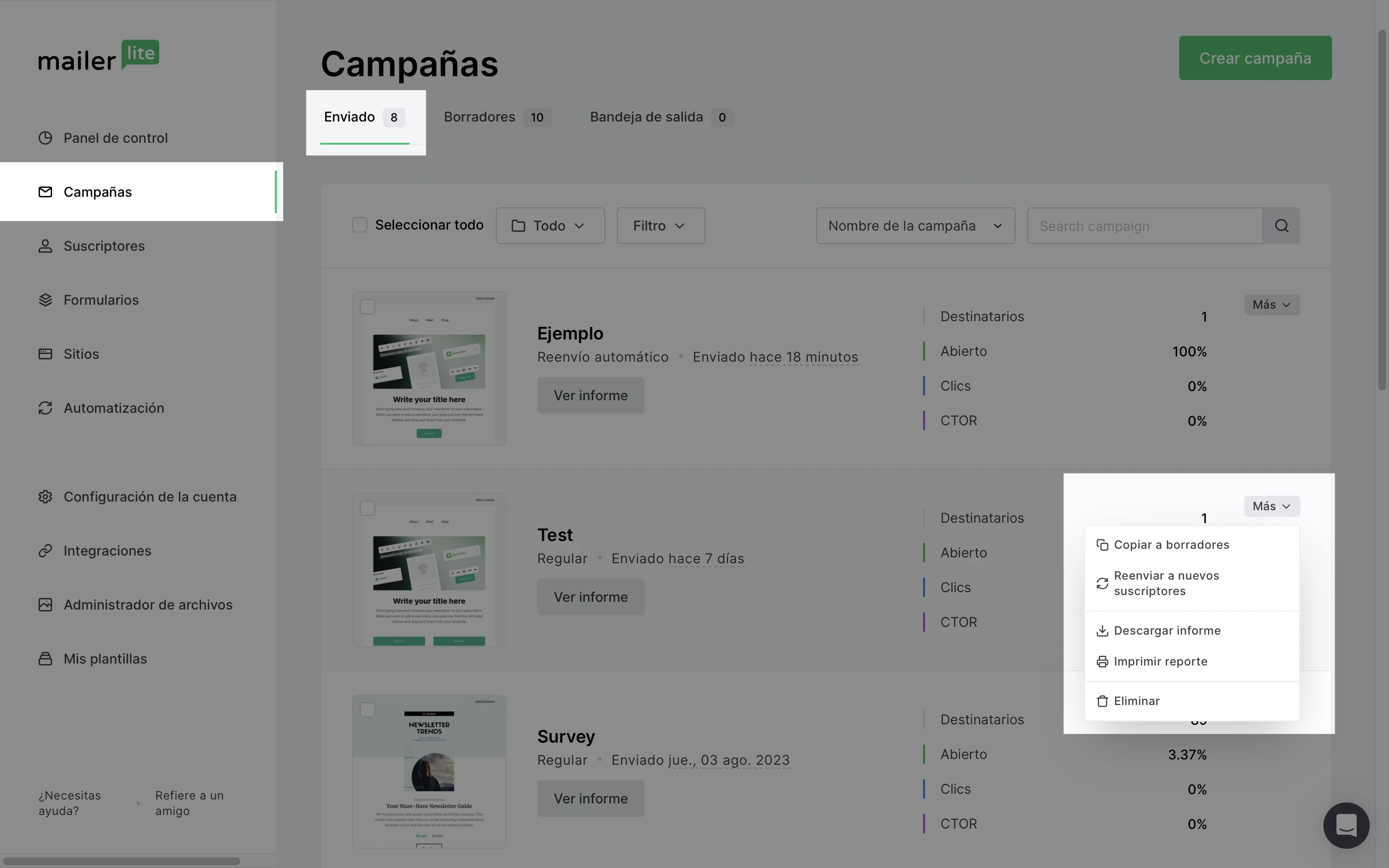Tick the Seleccionar todo checkbox
Image resolution: width=1389 pixels, height=868 pixels.
360,225
